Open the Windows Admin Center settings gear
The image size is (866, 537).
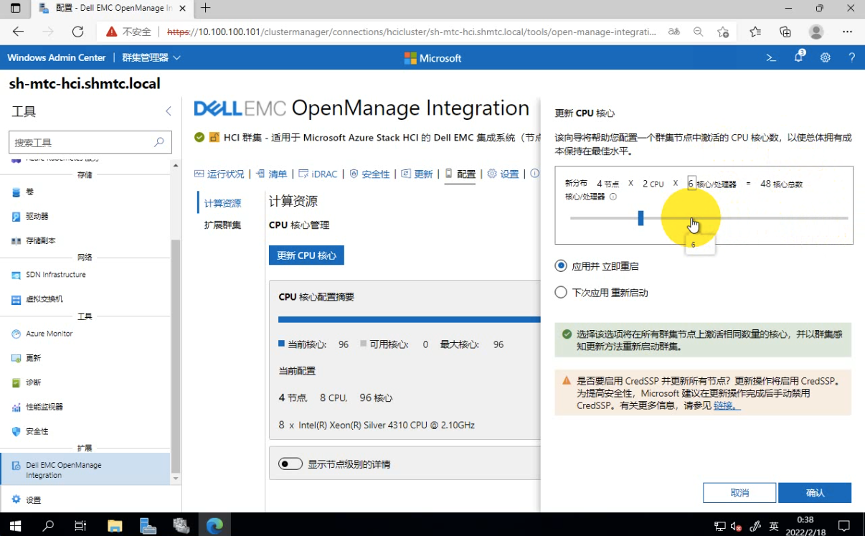825,57
